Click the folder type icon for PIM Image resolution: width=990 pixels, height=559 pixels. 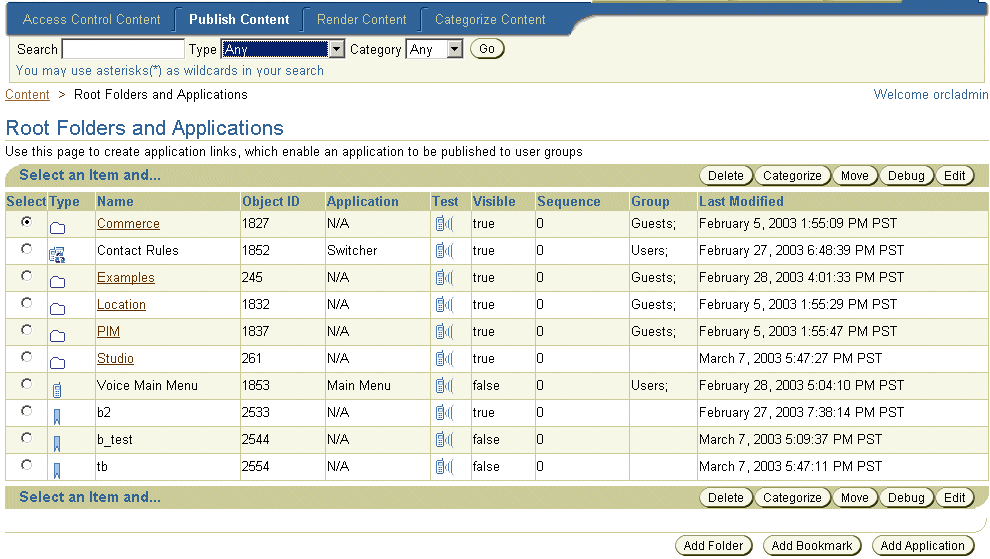(57, 336)
